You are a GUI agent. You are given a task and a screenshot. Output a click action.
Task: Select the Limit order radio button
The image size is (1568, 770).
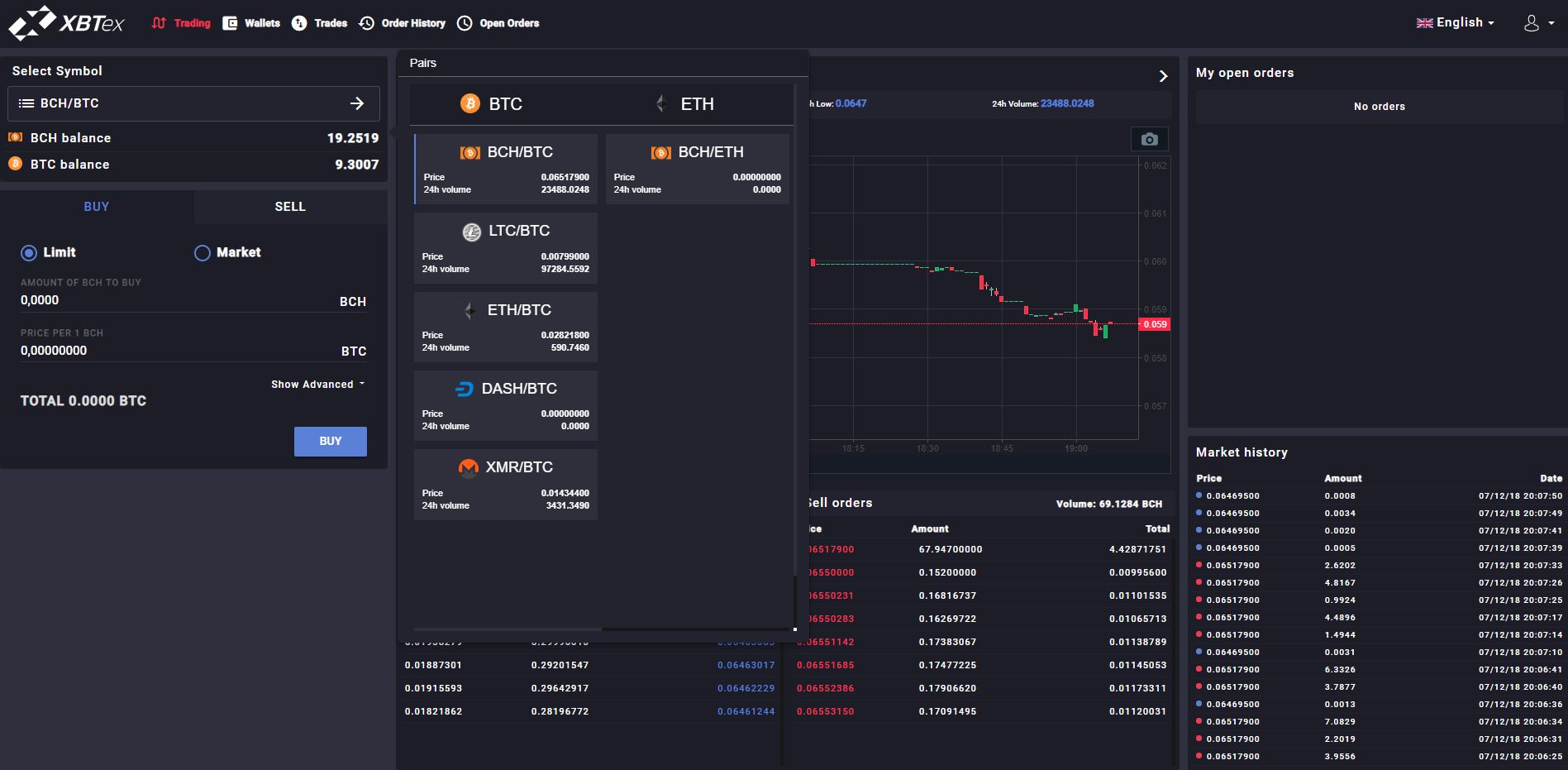coord(29,253)
